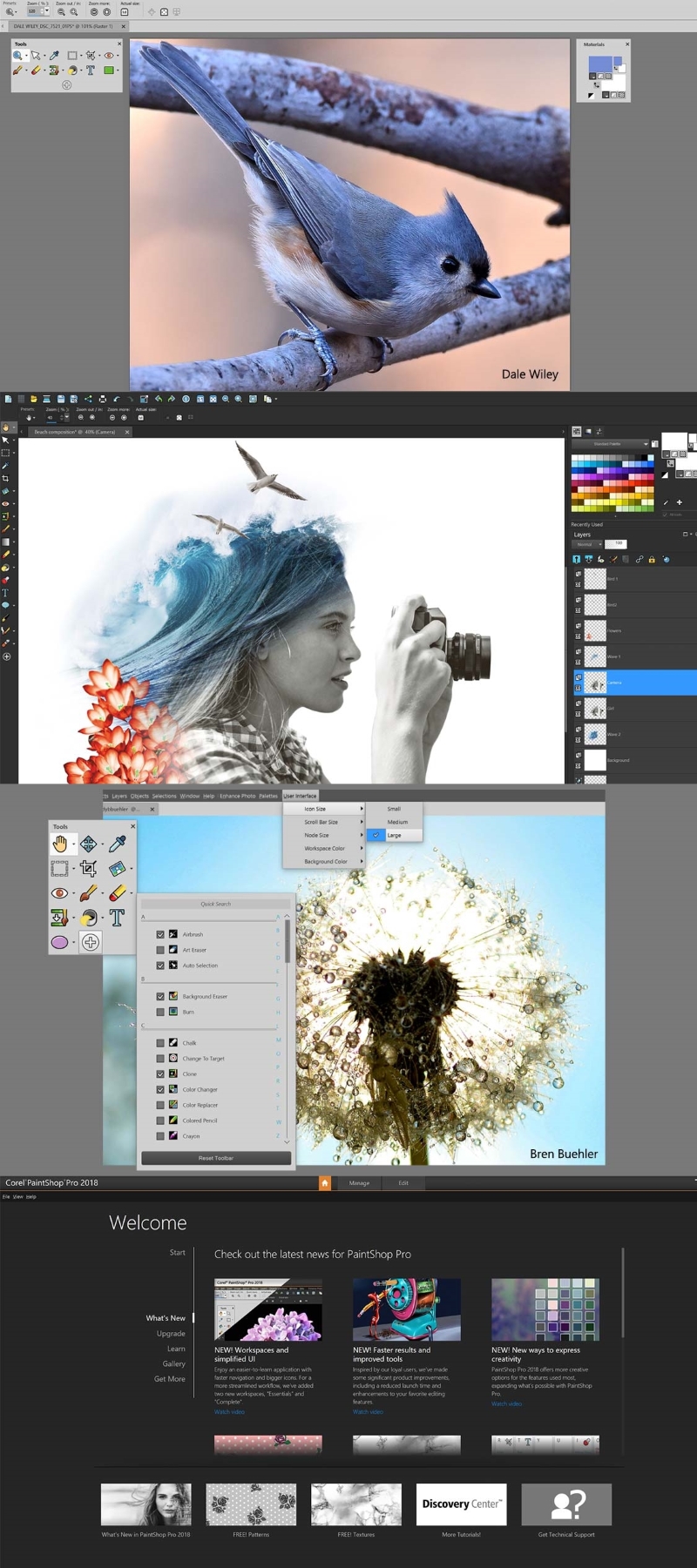This screenshot has height=1568, width=697.
Task: Select the Pick arrow tool in the Beach composition toolbar
Action: 5,441
